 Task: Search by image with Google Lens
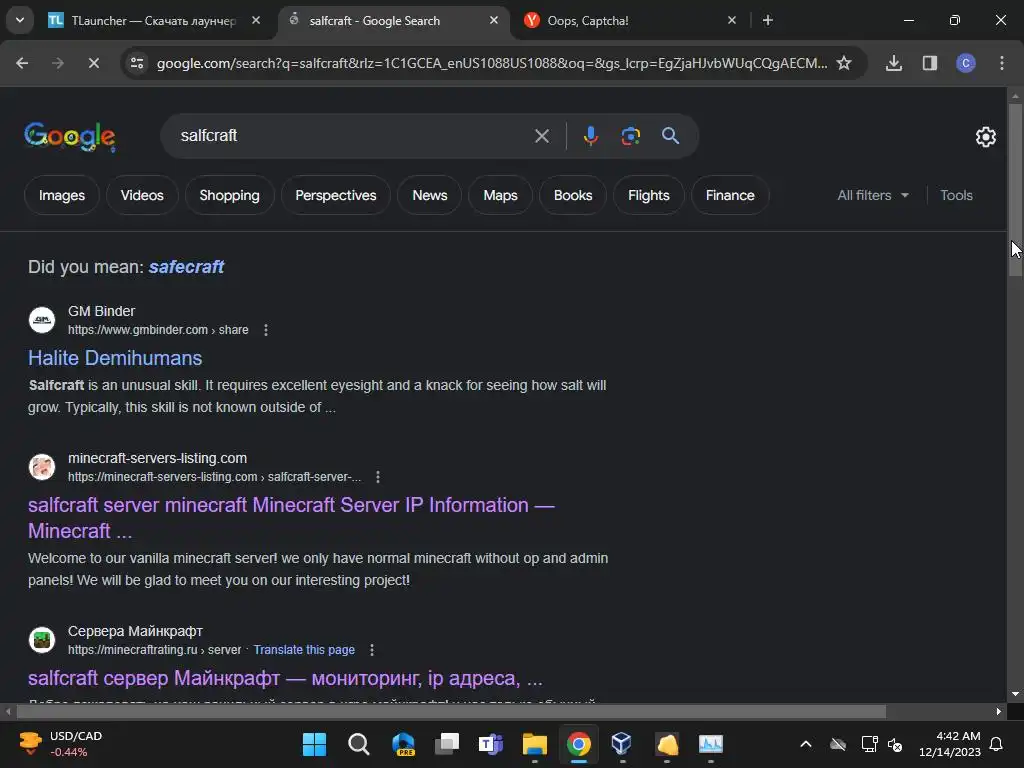pyautogui.click(x=630, y=136)
